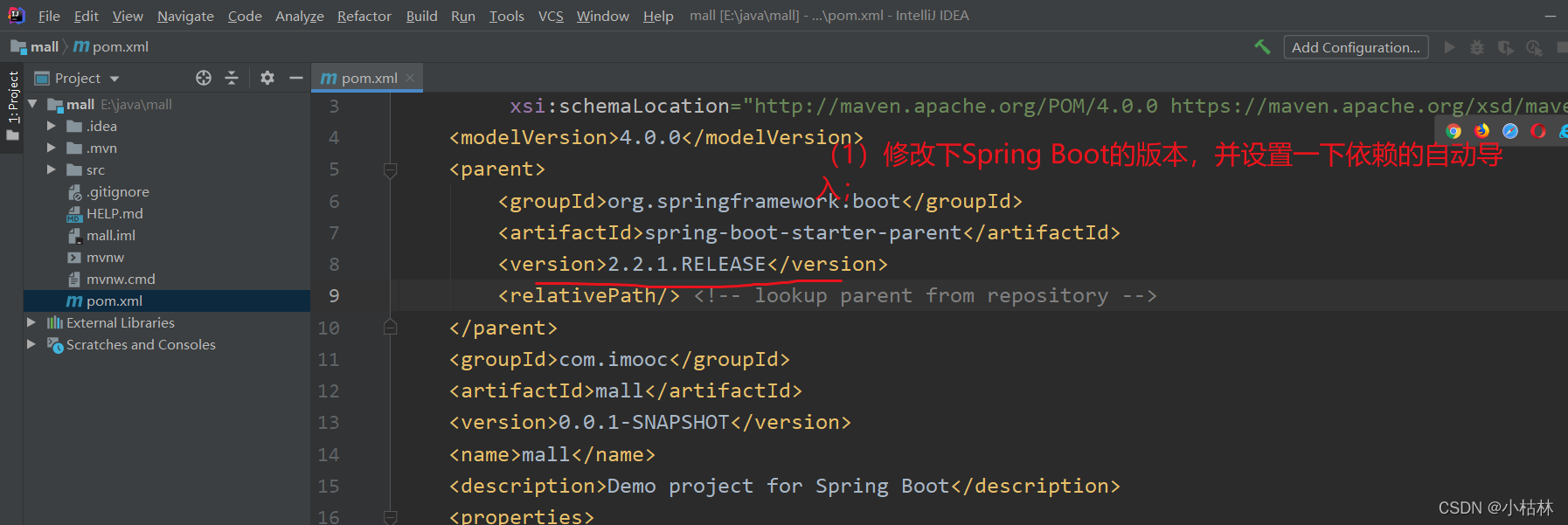Select .gitignore file in project tree
The image size is (1568, 525).
[117, 191]
